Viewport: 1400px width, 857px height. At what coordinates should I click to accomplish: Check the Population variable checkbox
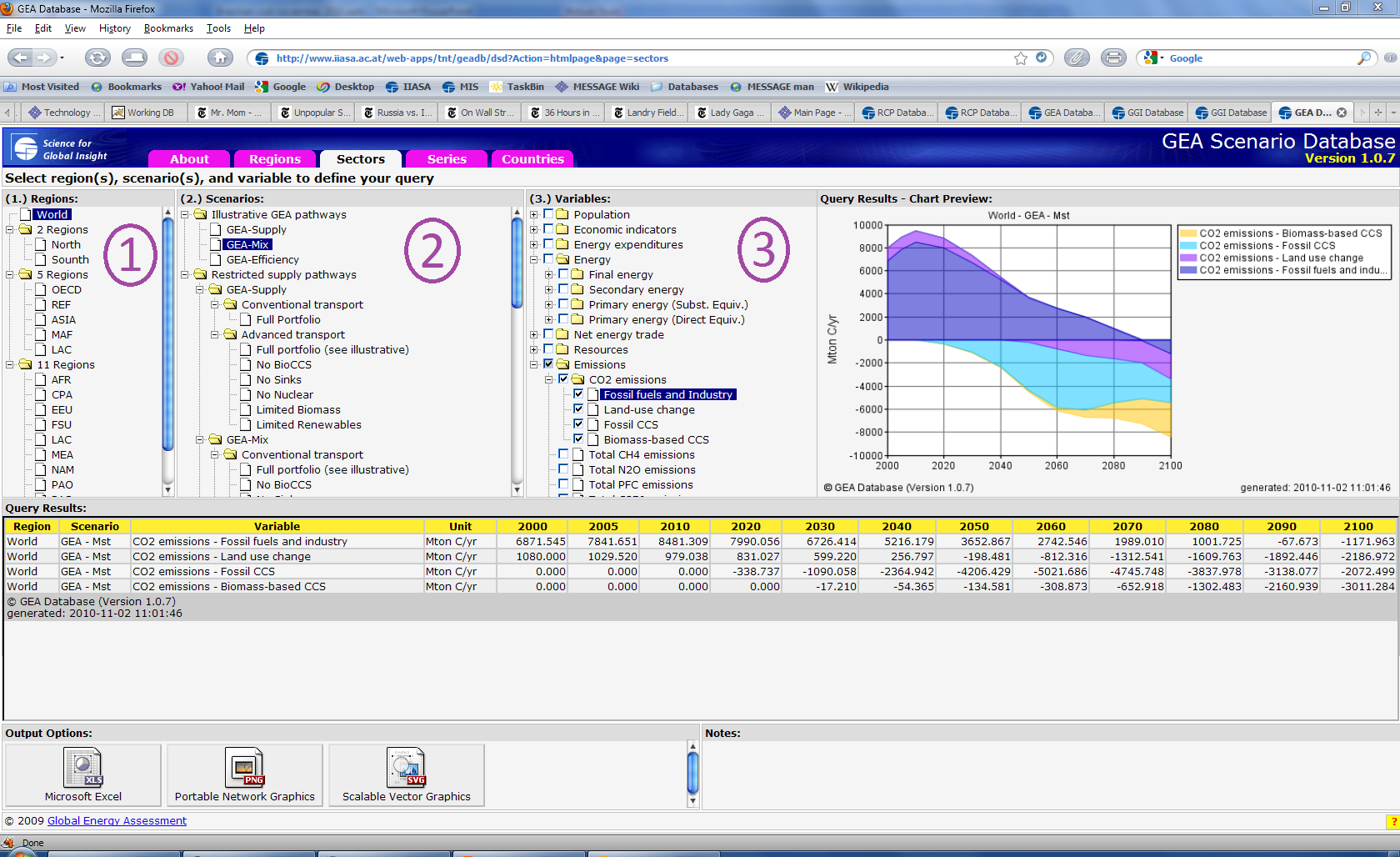pyautogui.click(x=548, y=214)
